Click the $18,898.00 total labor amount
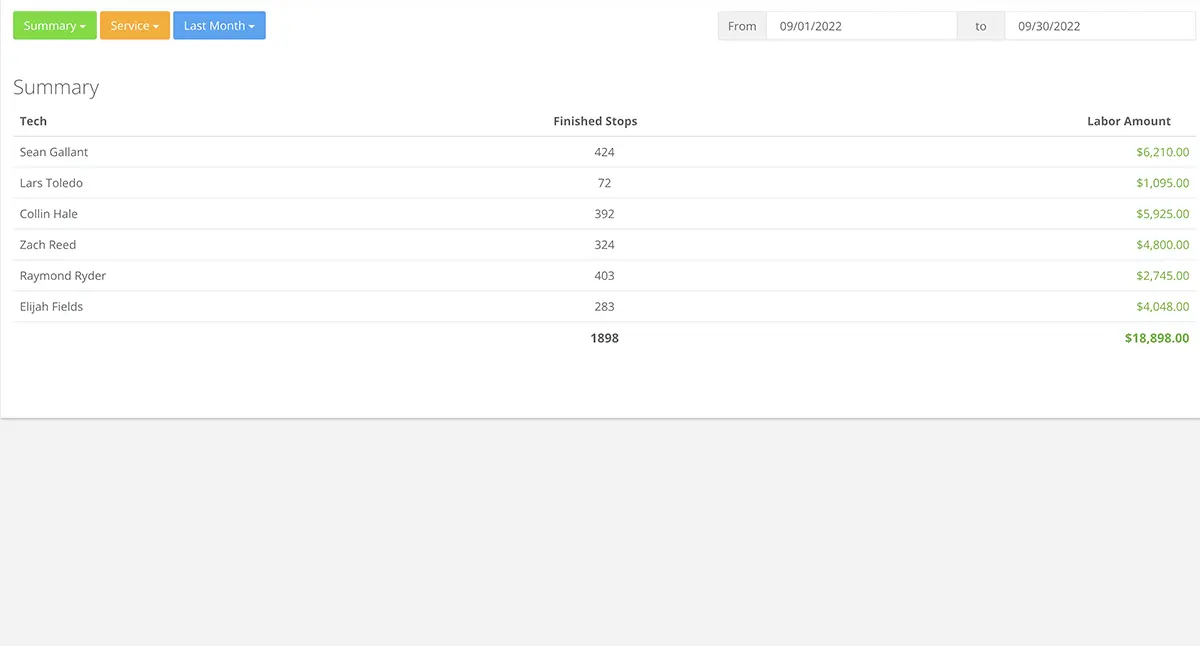1200x646 pixels. [x=1157, y=338]
